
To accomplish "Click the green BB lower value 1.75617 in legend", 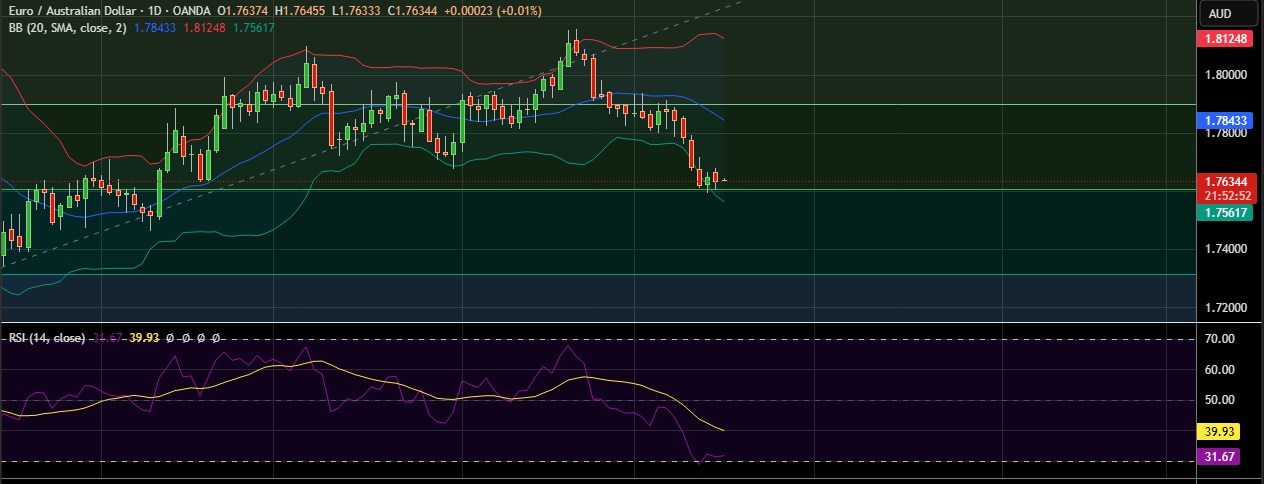I will (253, 27).
